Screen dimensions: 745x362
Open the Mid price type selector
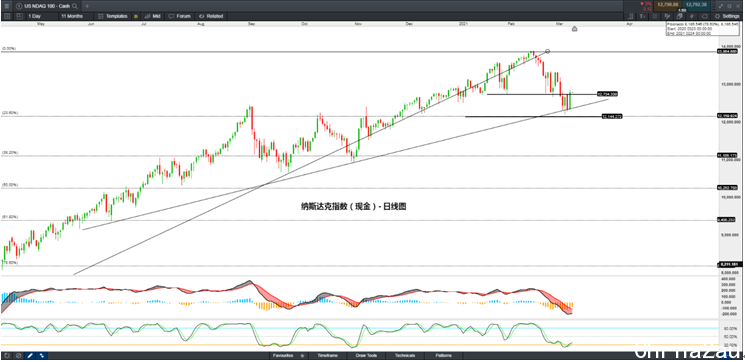[x=152, y=16]
